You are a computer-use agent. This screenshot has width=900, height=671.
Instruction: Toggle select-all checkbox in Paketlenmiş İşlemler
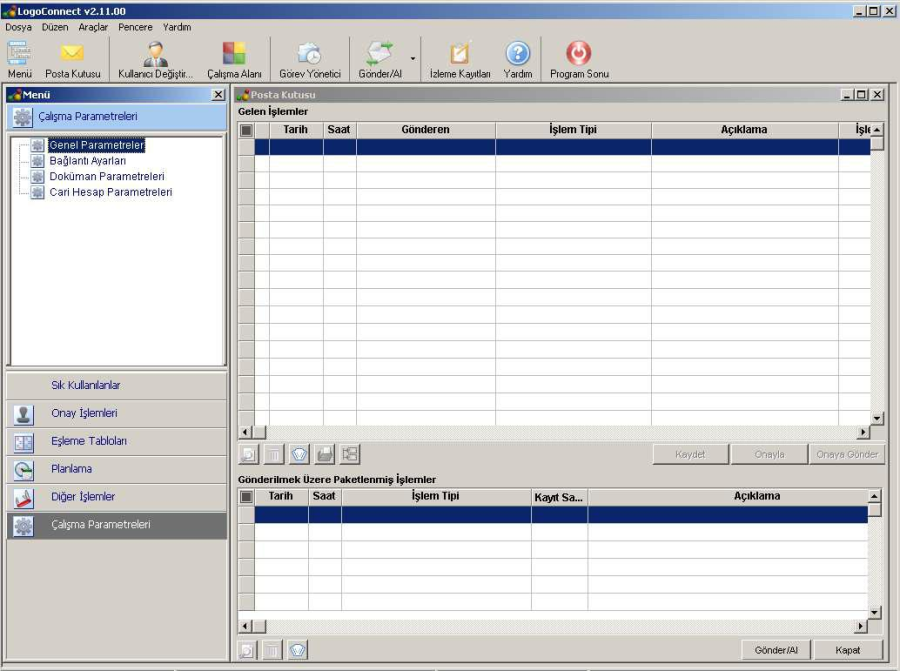[x=246, y=497]
